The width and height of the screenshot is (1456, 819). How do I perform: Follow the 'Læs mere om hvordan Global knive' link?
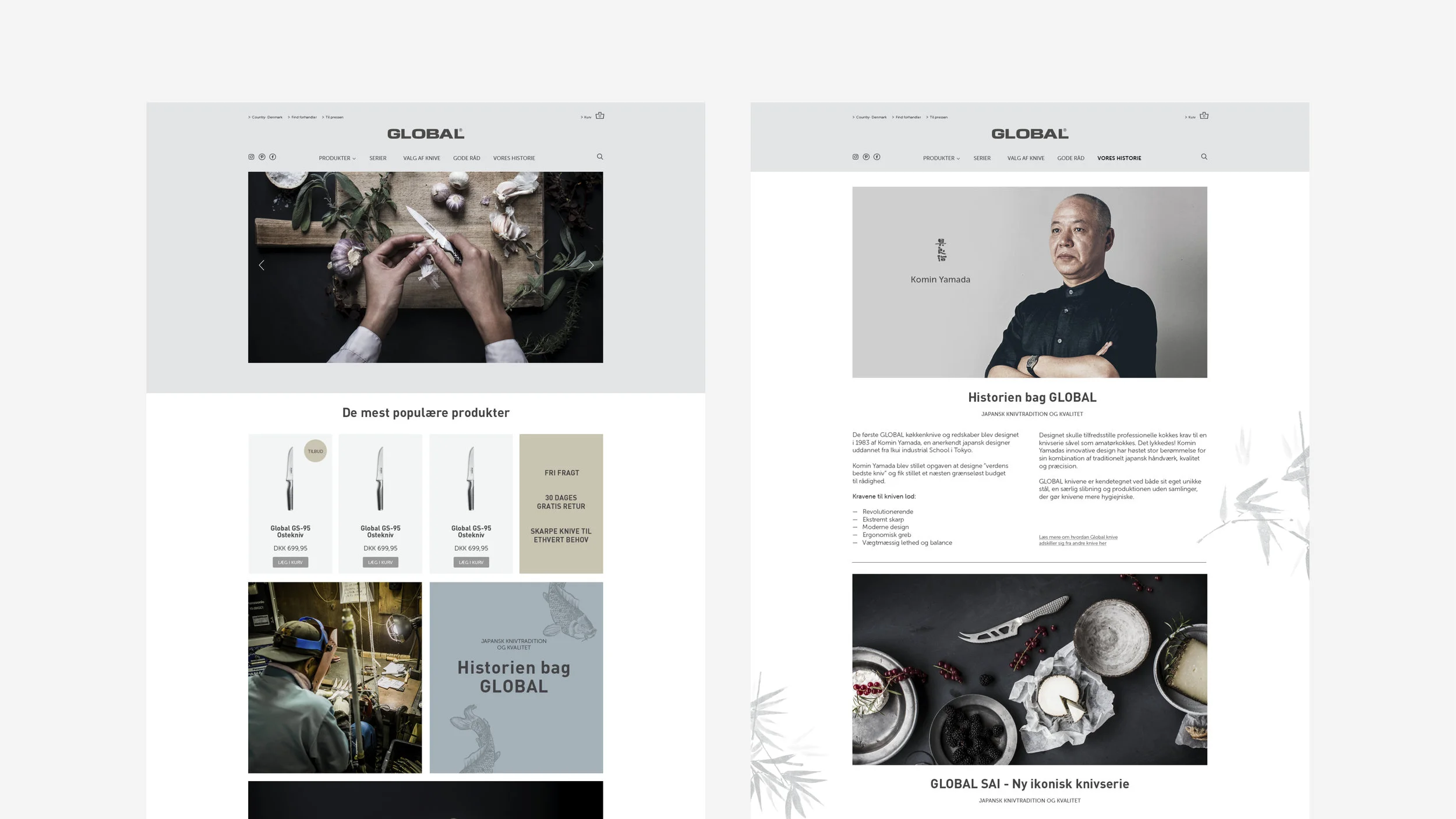pos(1078,540)
